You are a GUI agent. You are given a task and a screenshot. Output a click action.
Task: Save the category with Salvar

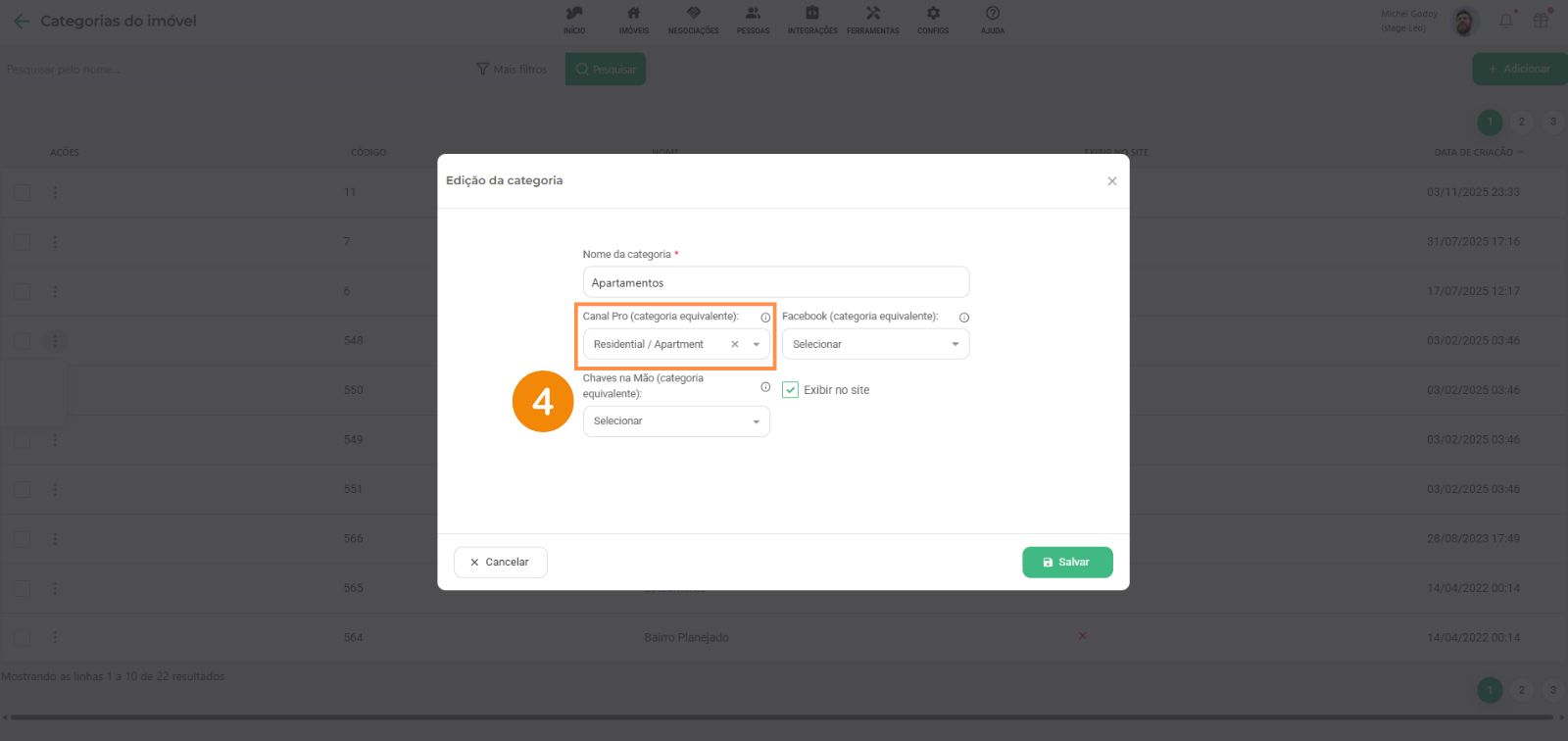click(x=1067, y=563)
